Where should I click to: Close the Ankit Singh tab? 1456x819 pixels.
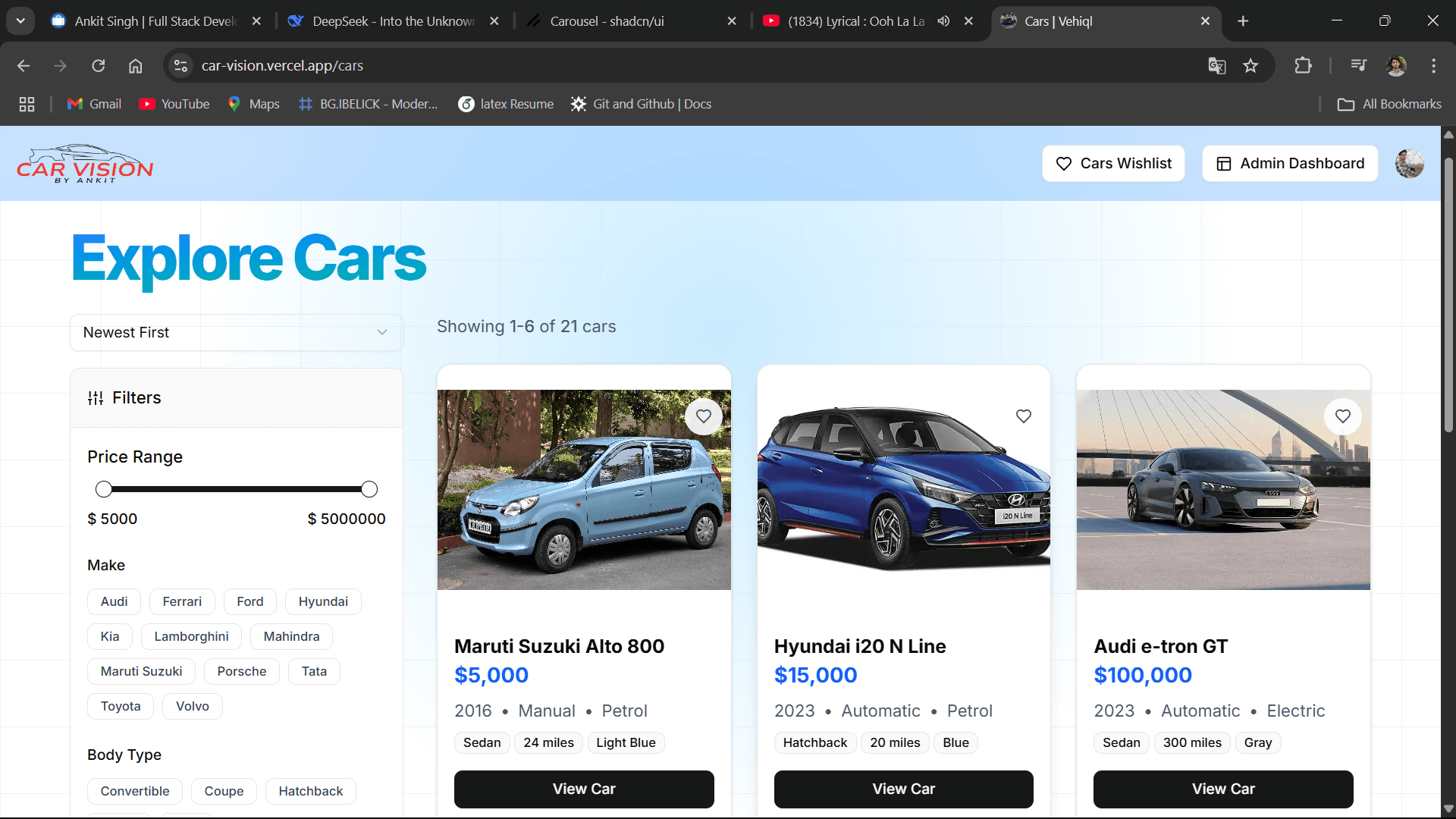(x=256, y=21)
